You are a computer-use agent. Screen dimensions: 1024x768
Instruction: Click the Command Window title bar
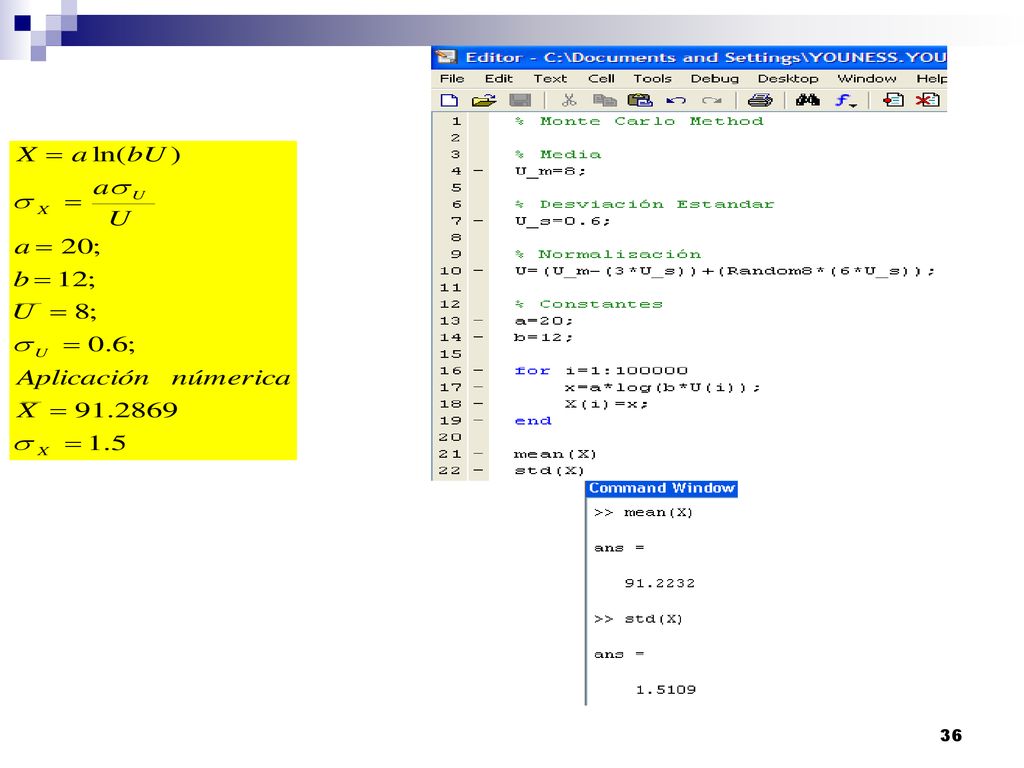click(662, 488)
